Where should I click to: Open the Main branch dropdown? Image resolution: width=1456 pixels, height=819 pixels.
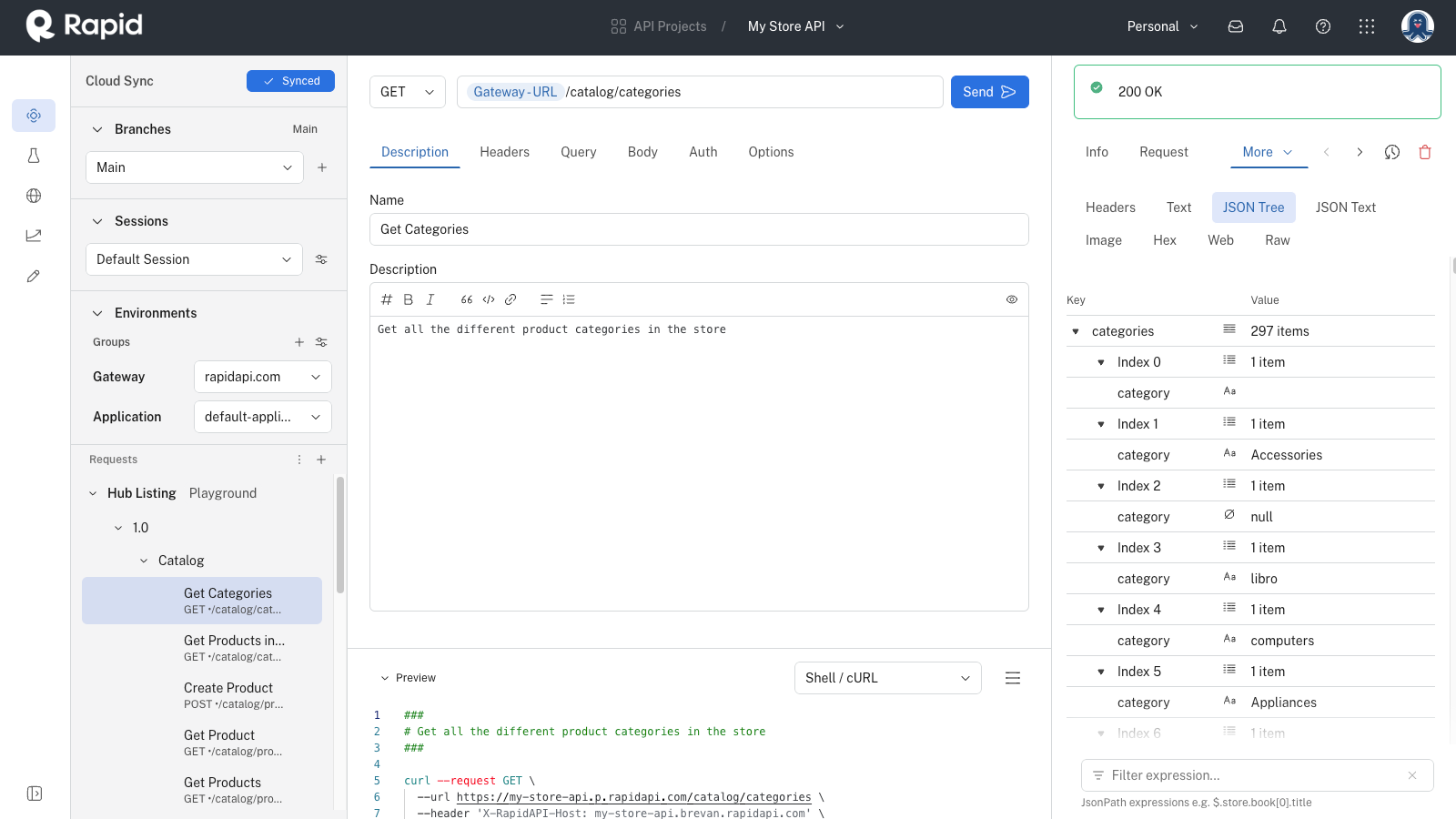(195, 167)
